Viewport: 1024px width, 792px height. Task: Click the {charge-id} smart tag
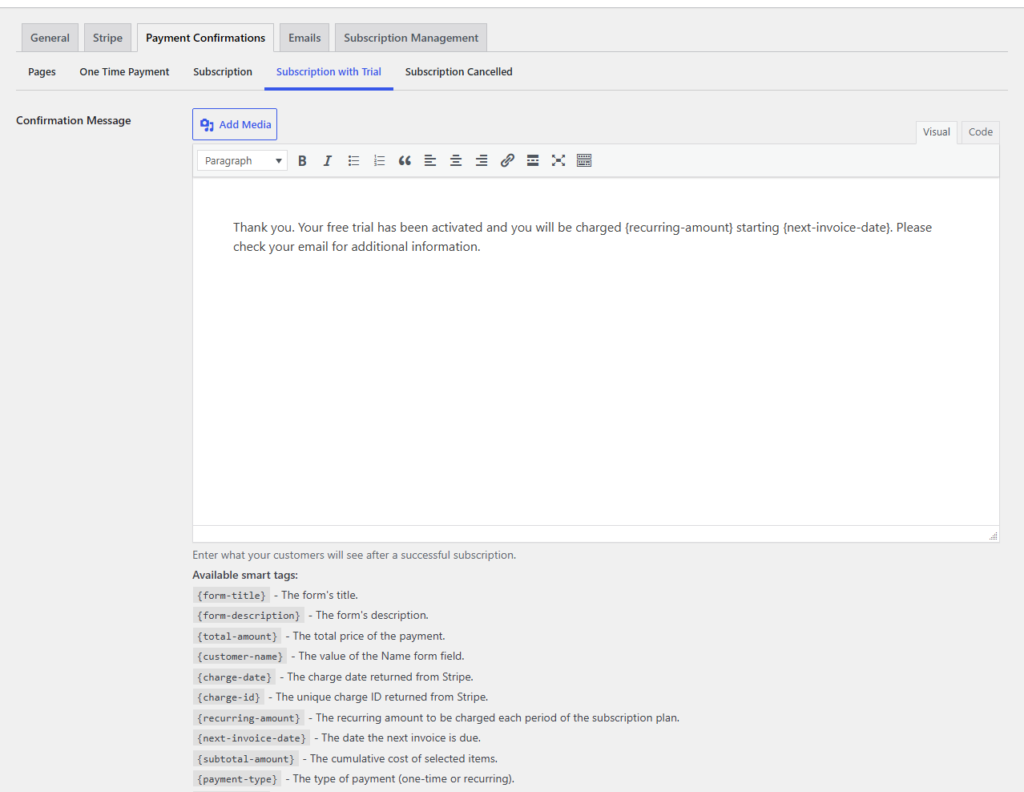pyautogui.click(x=229, y=697)
